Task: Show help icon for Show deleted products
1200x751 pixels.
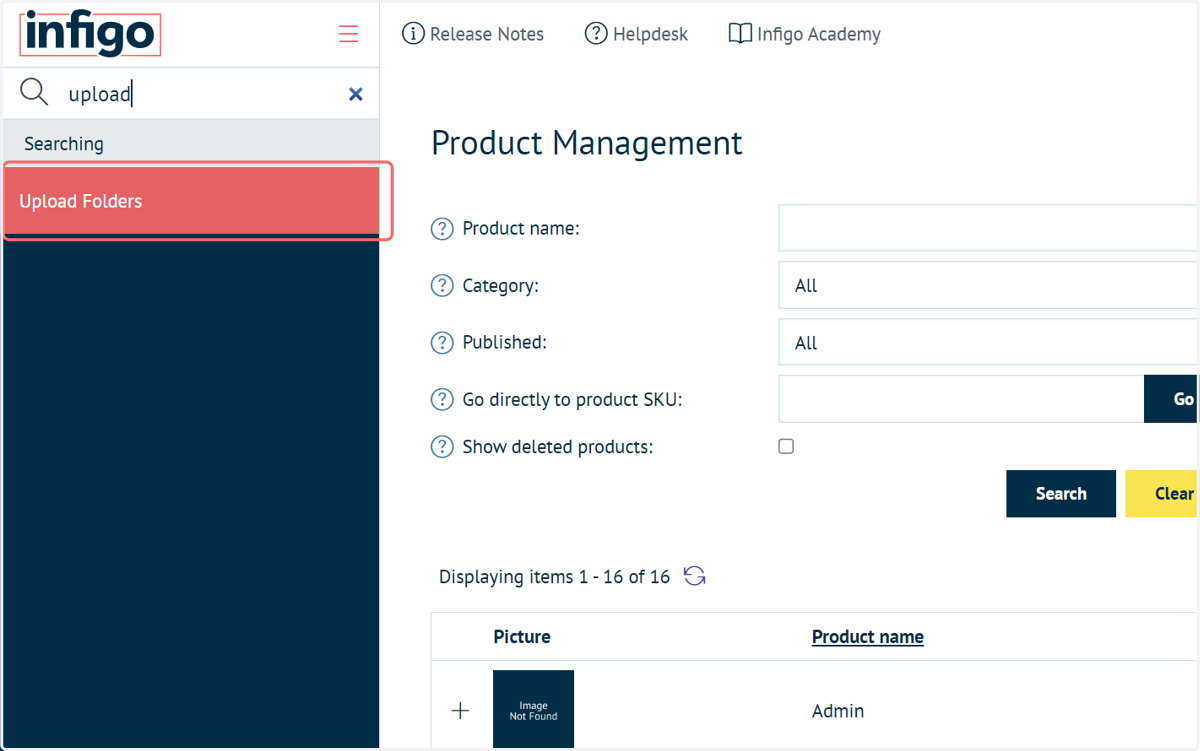Action: tap(442, 447)
